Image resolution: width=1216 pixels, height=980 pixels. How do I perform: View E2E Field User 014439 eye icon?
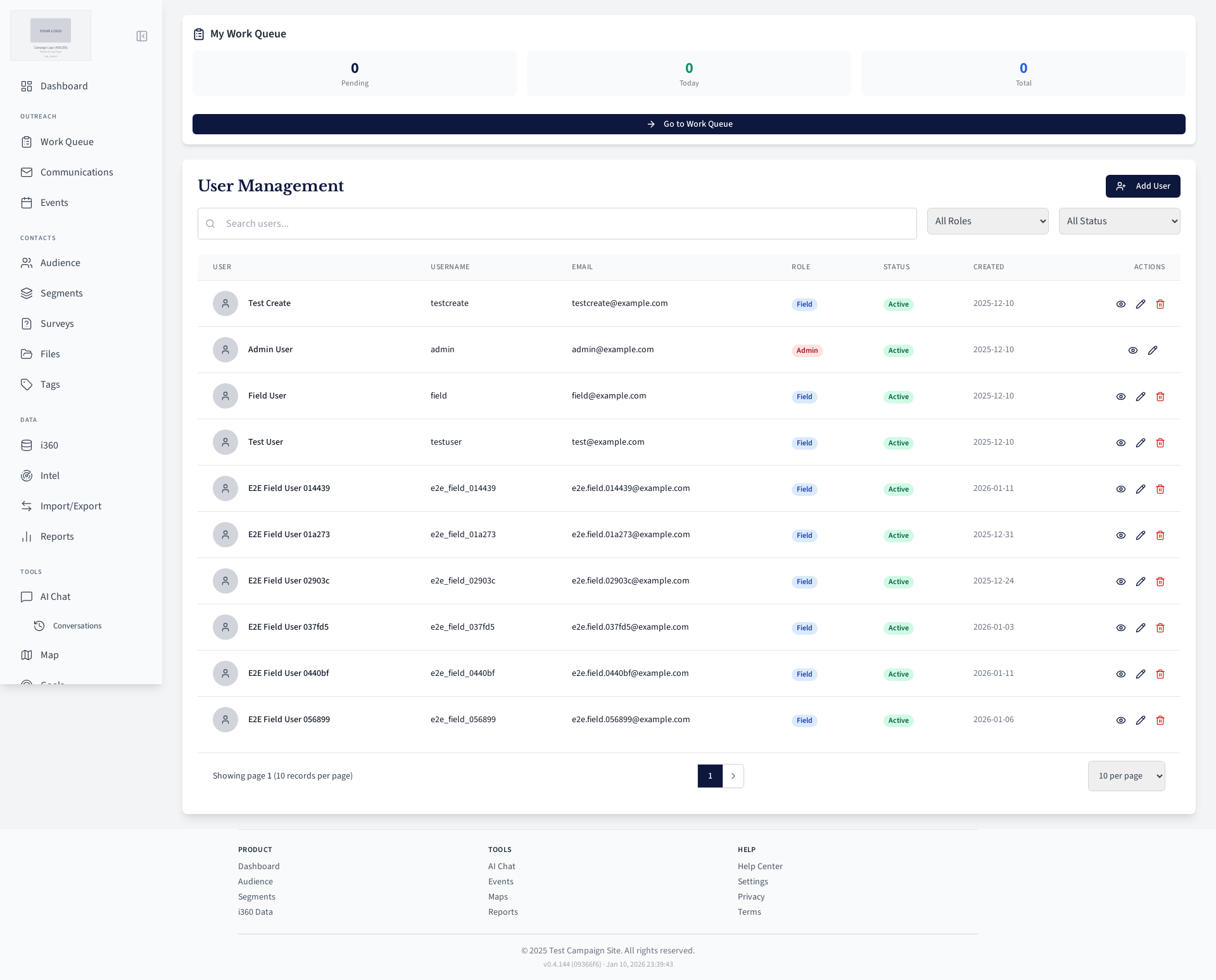coord(1121,489)
